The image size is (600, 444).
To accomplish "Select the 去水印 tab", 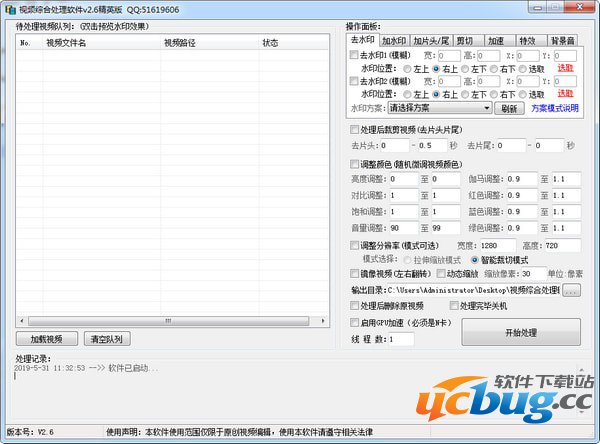I will 362,39.
